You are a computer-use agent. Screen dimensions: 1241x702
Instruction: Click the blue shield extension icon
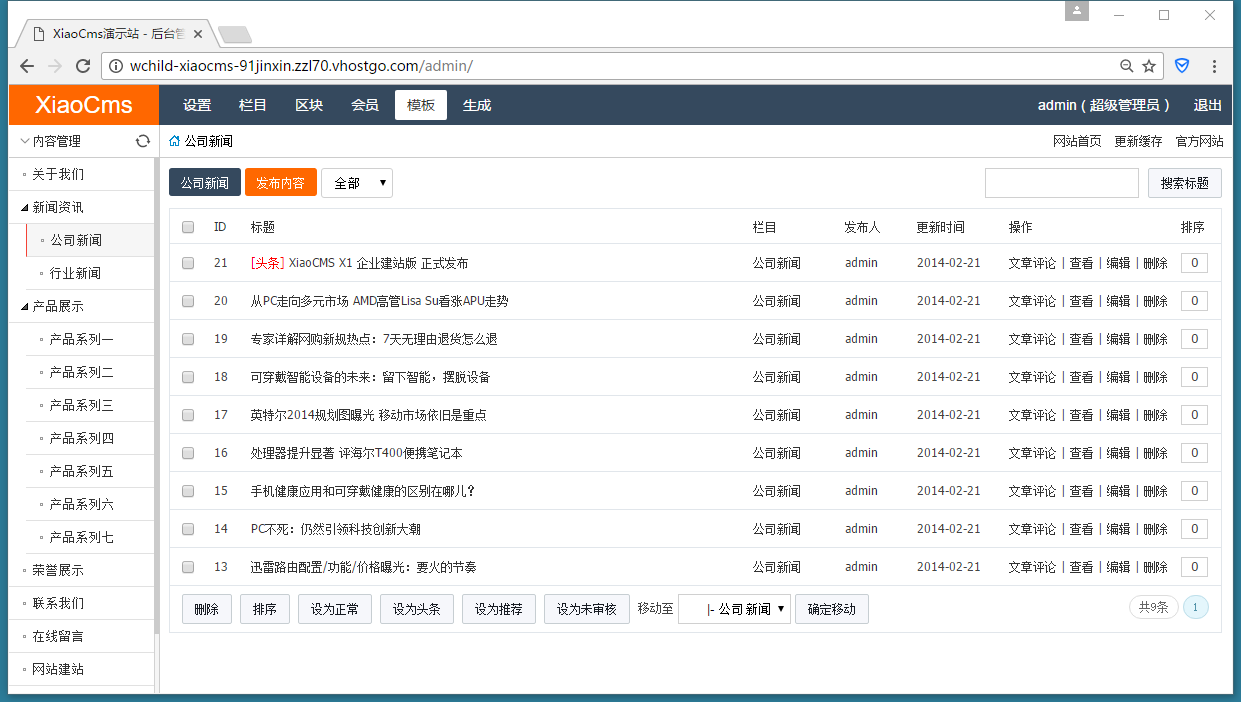click(x=1182, y=66)
